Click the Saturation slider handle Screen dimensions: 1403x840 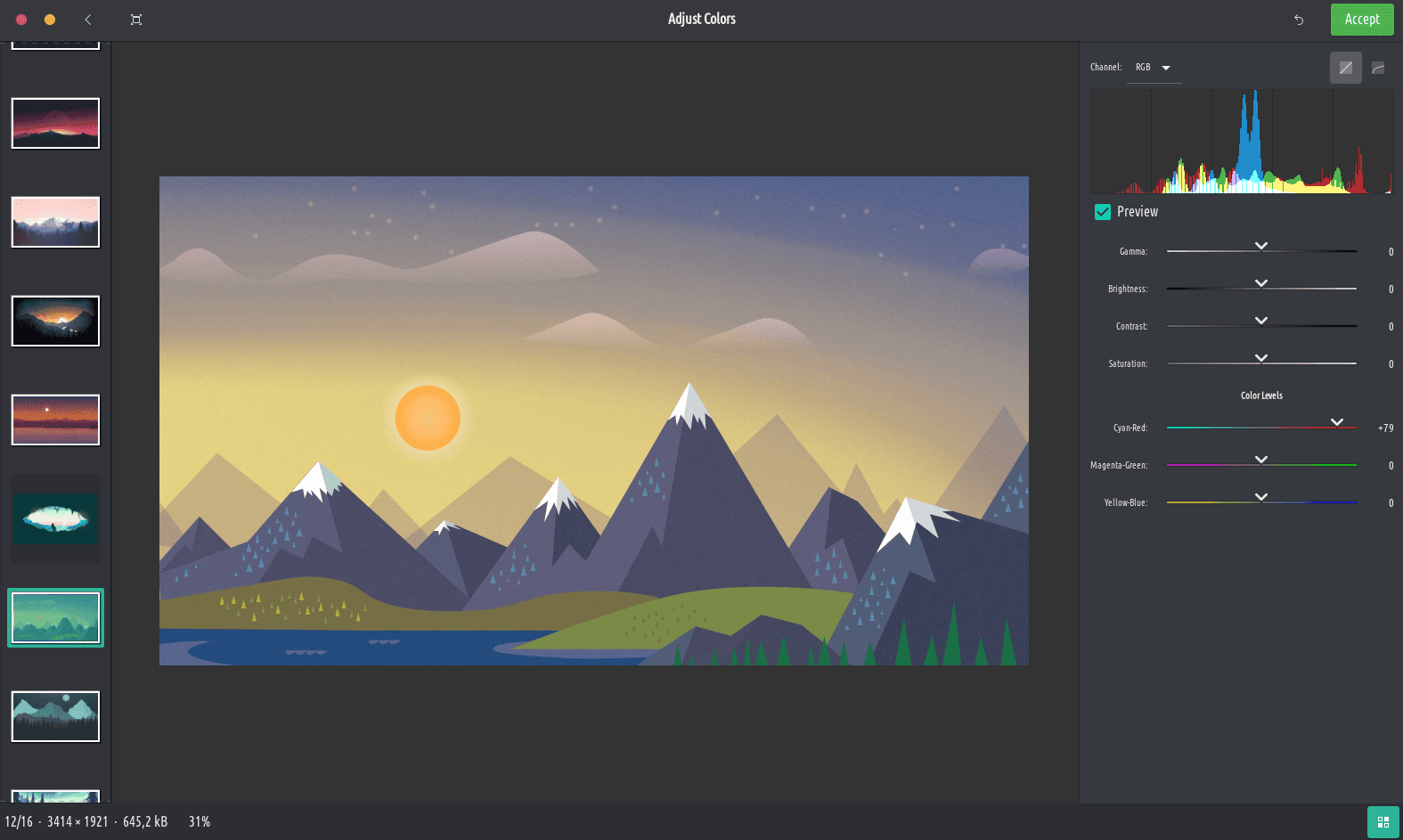(1261, 359)
